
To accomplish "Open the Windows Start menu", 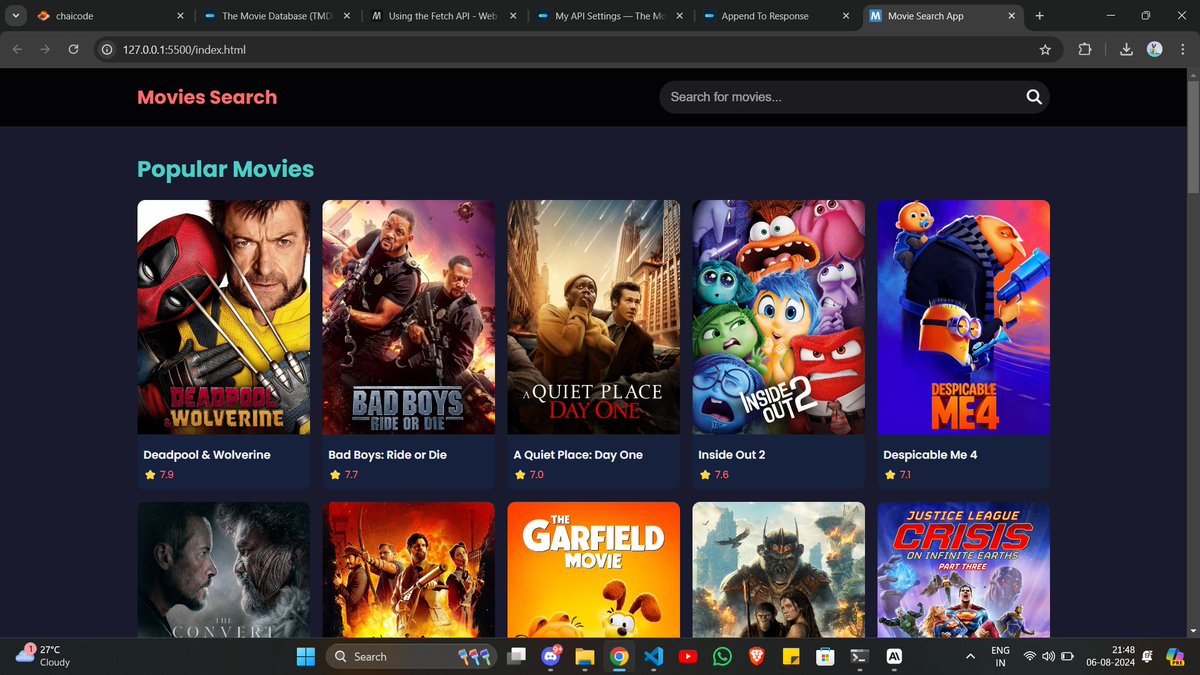I will point(305,656).
